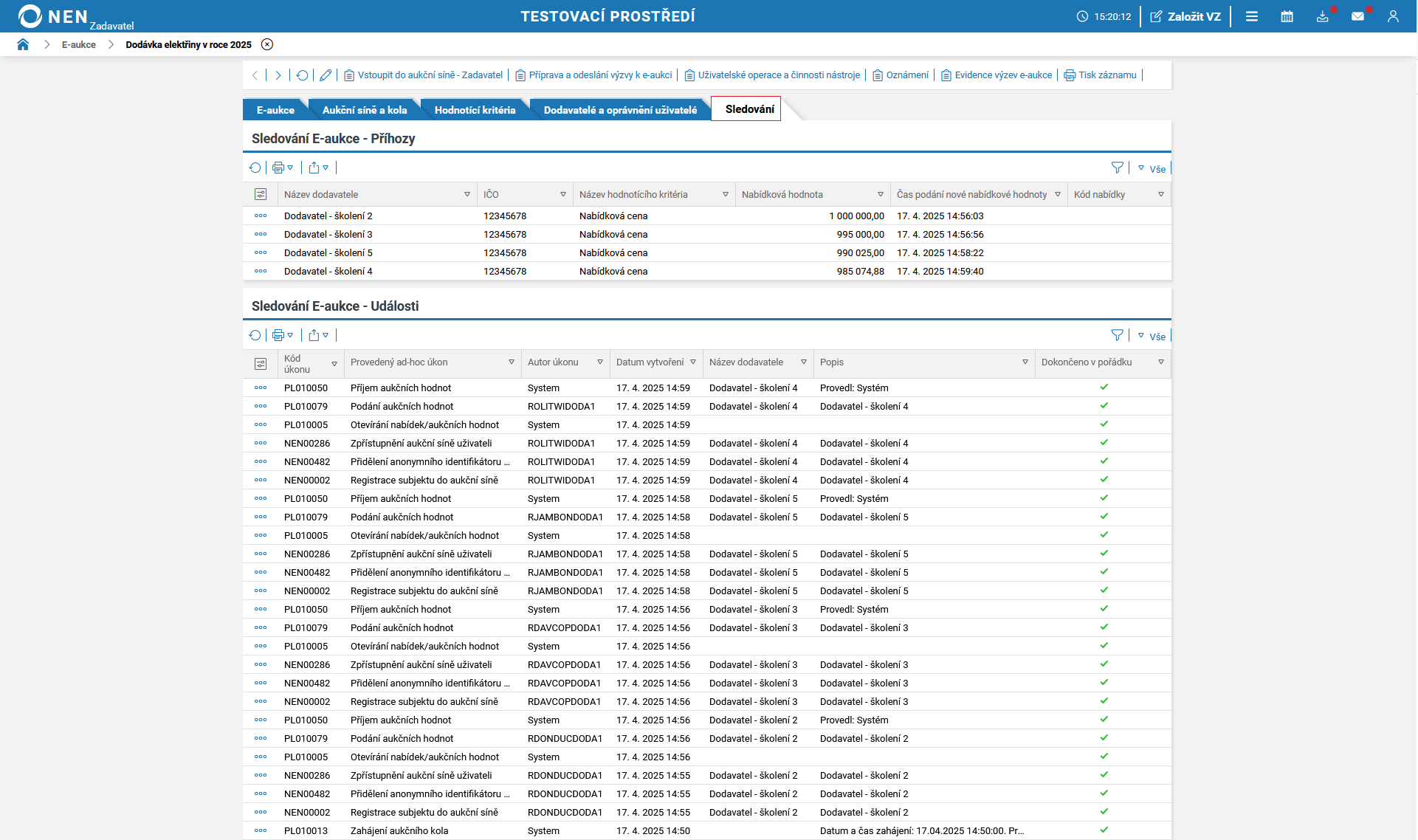Open the calendar icon in header
1418x840 pixels.
1287,16
